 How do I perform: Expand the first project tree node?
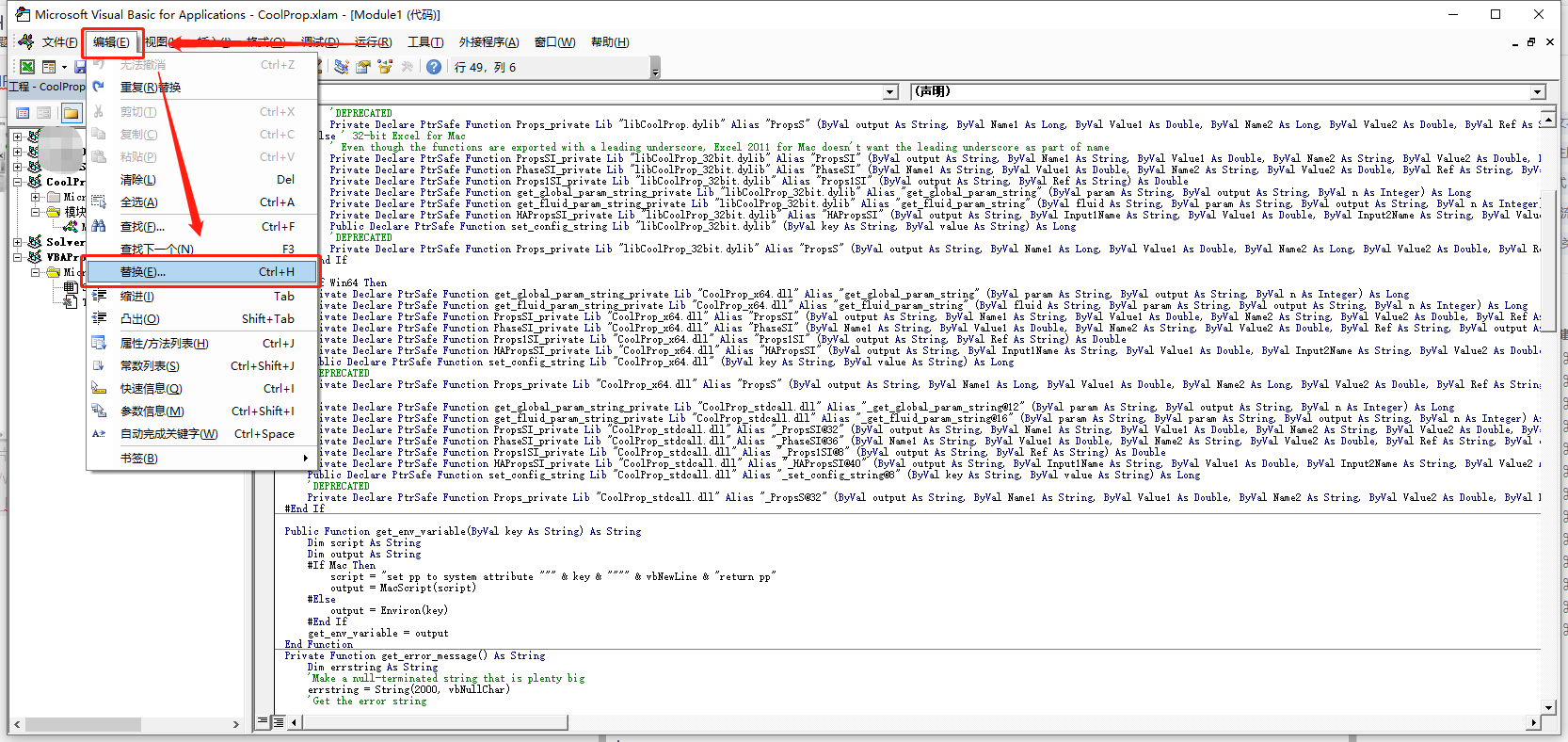click(x=17, y=137)
